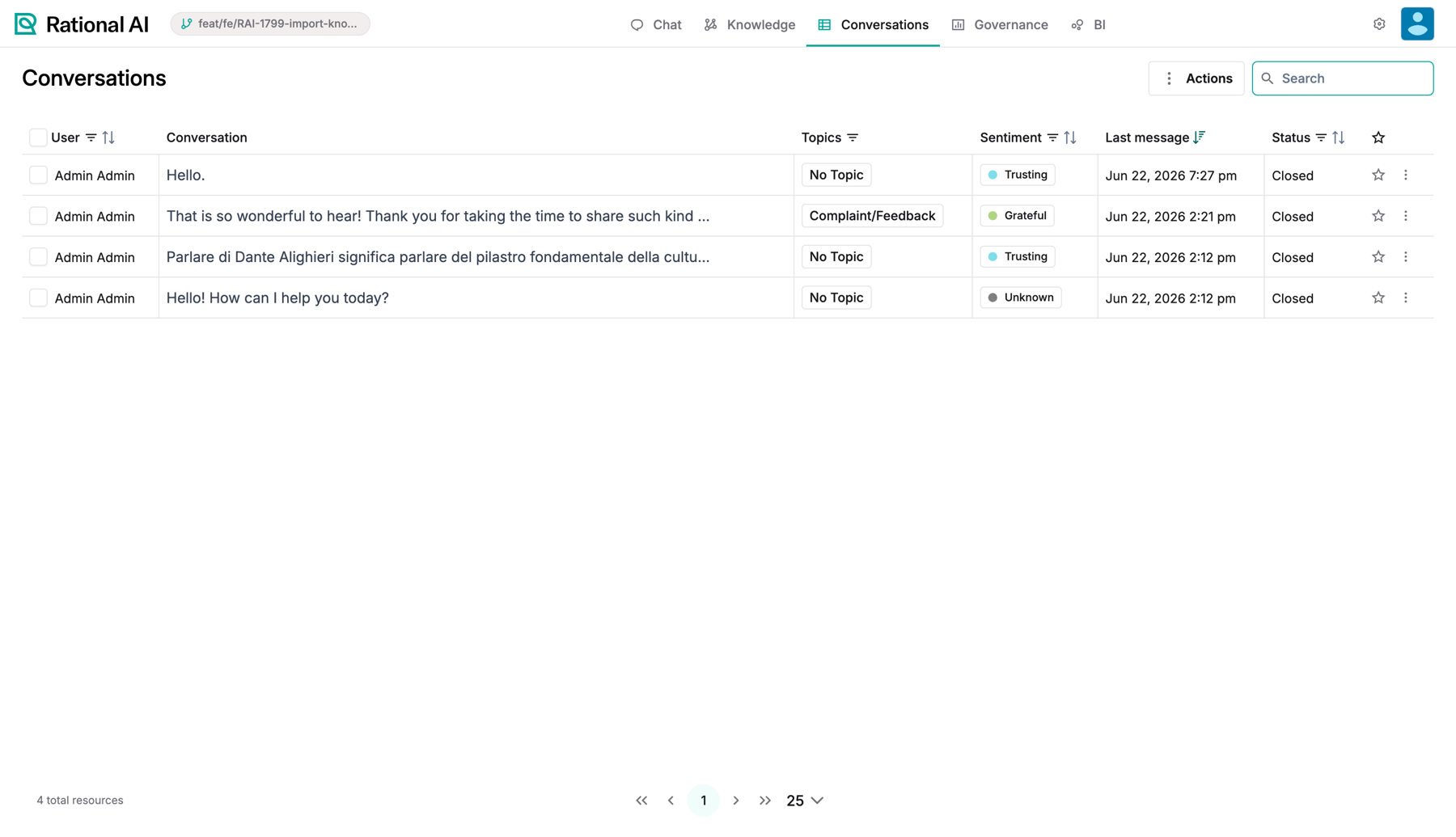Open the settings gear icon

point(1379,24)
